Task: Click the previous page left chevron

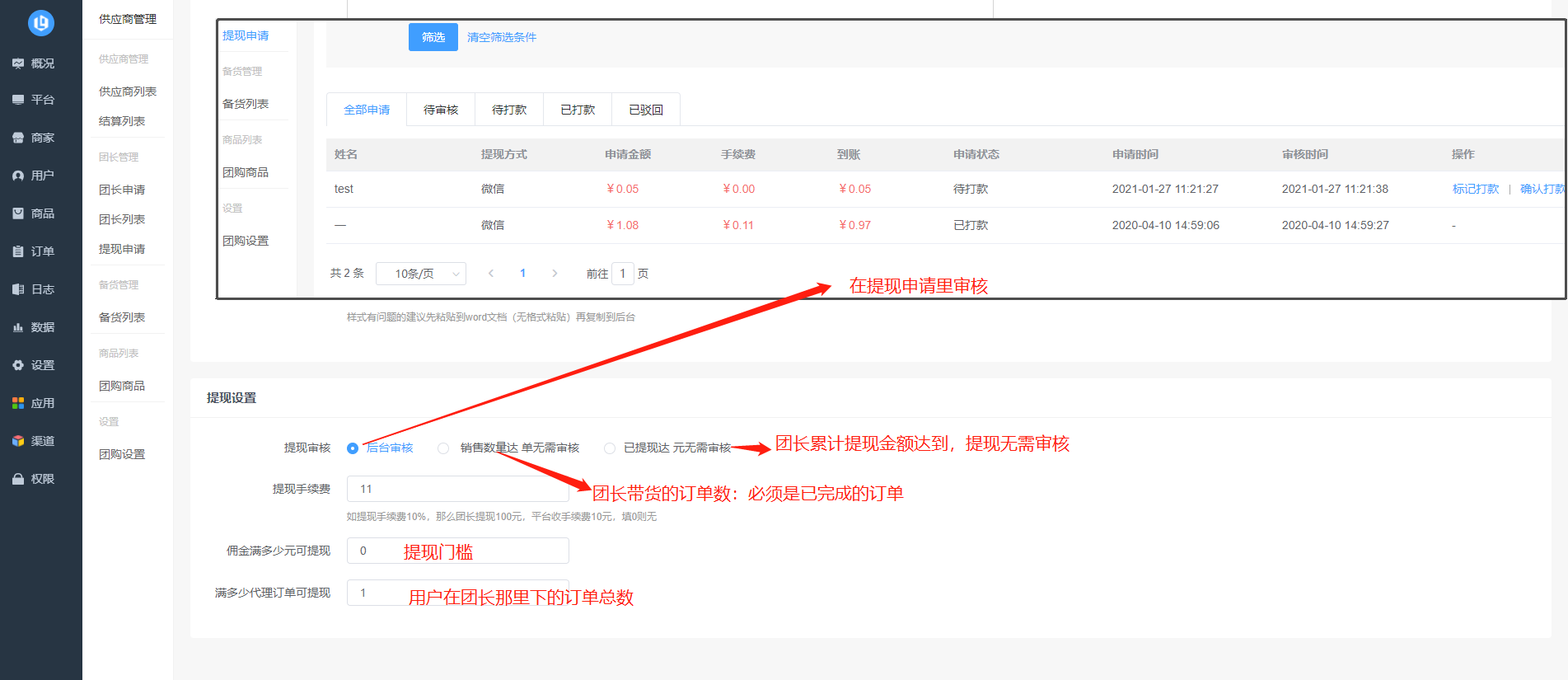Action: pos(491,274)
